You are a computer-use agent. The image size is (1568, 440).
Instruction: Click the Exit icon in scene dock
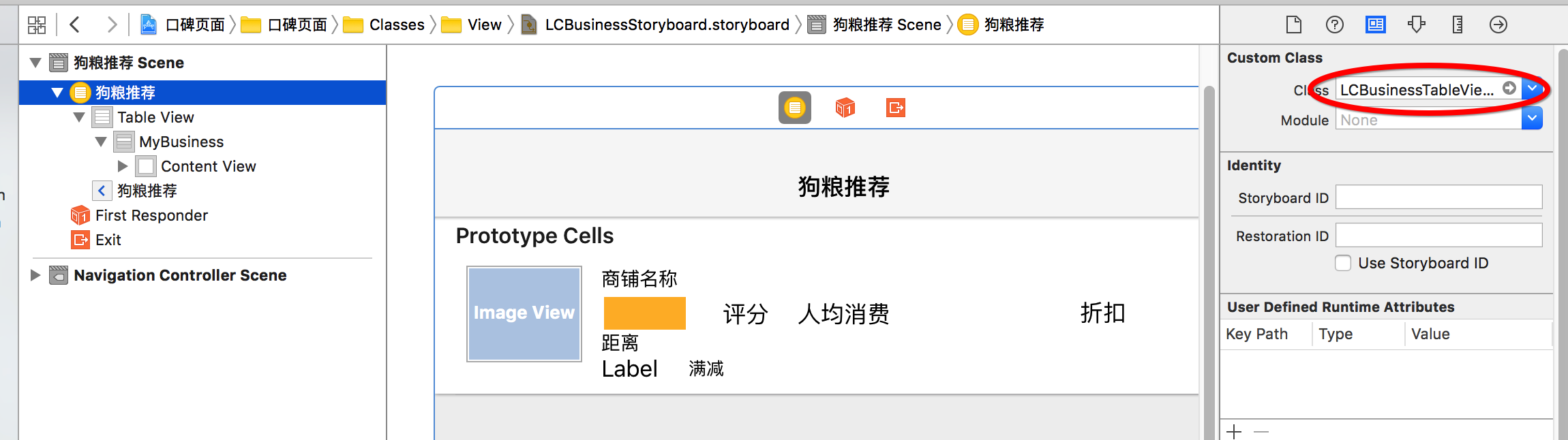coord(895,108)
